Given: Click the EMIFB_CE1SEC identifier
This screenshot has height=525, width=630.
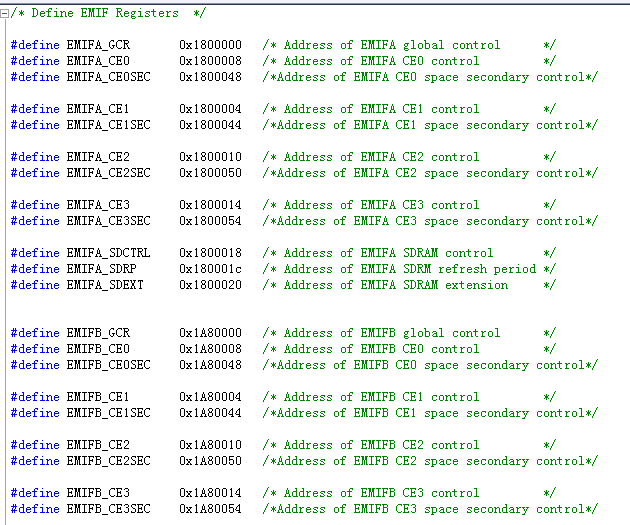Looking at the screenshot, I should pyautogui.click(x=108, y=413).
